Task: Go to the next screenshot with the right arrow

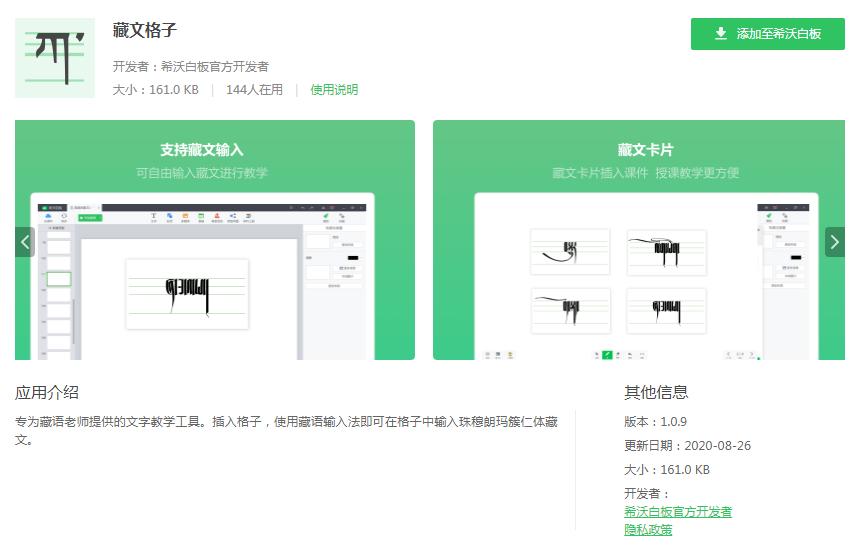Action: 834,242
